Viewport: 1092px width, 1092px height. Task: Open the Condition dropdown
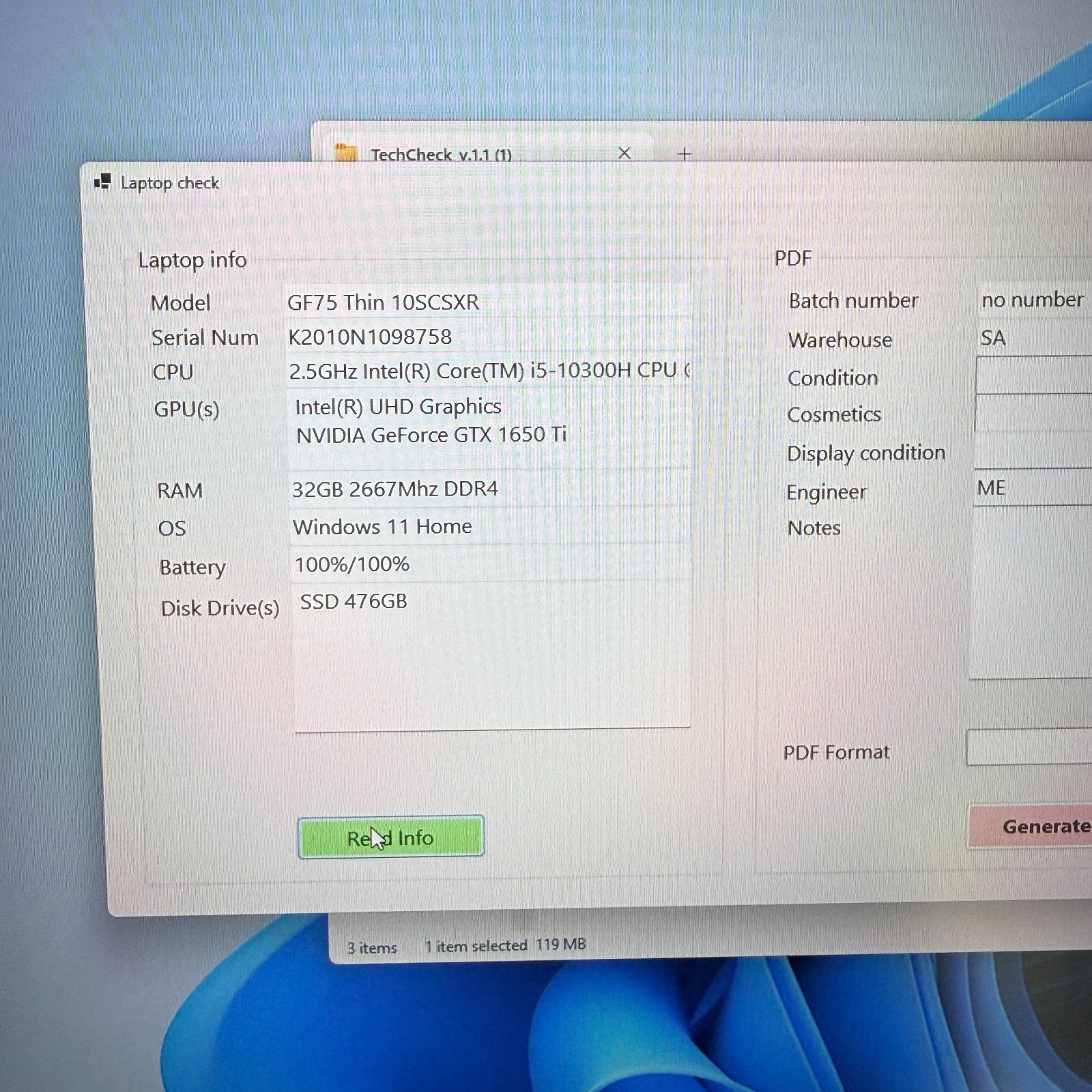click(x=1034, y=375)
